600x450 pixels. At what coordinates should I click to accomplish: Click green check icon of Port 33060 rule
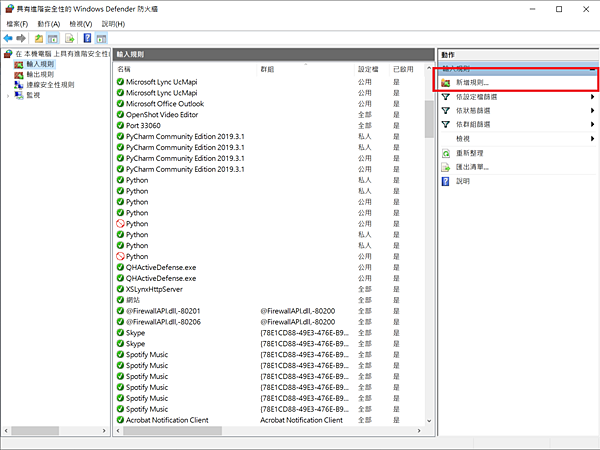[120, 125]
